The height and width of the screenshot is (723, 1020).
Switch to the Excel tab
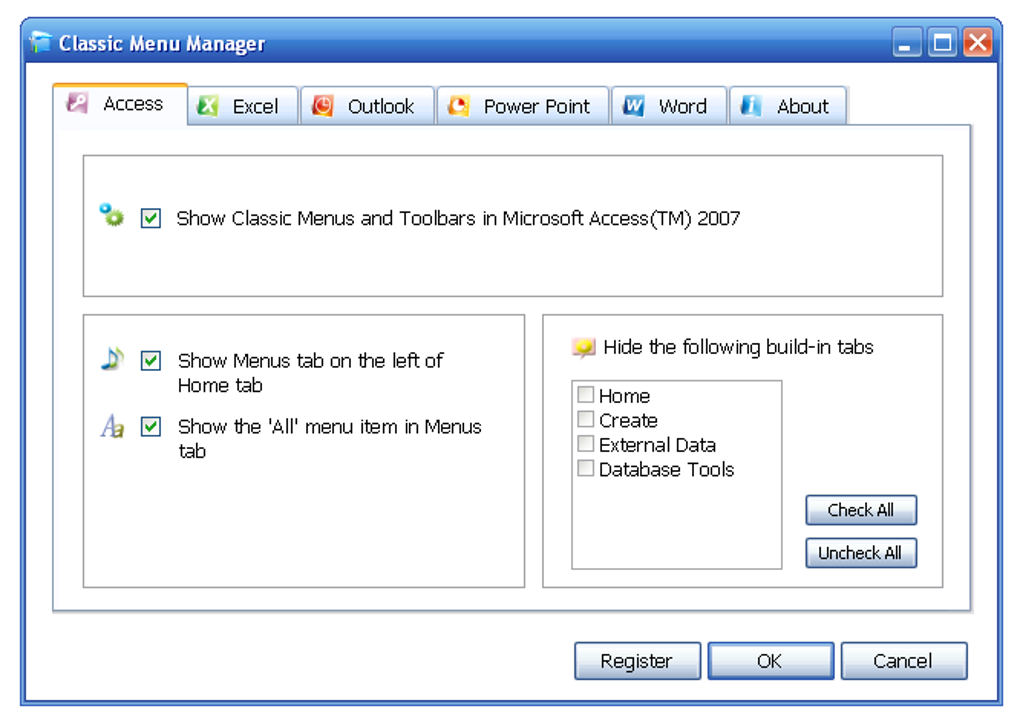[x=243, y=106]
